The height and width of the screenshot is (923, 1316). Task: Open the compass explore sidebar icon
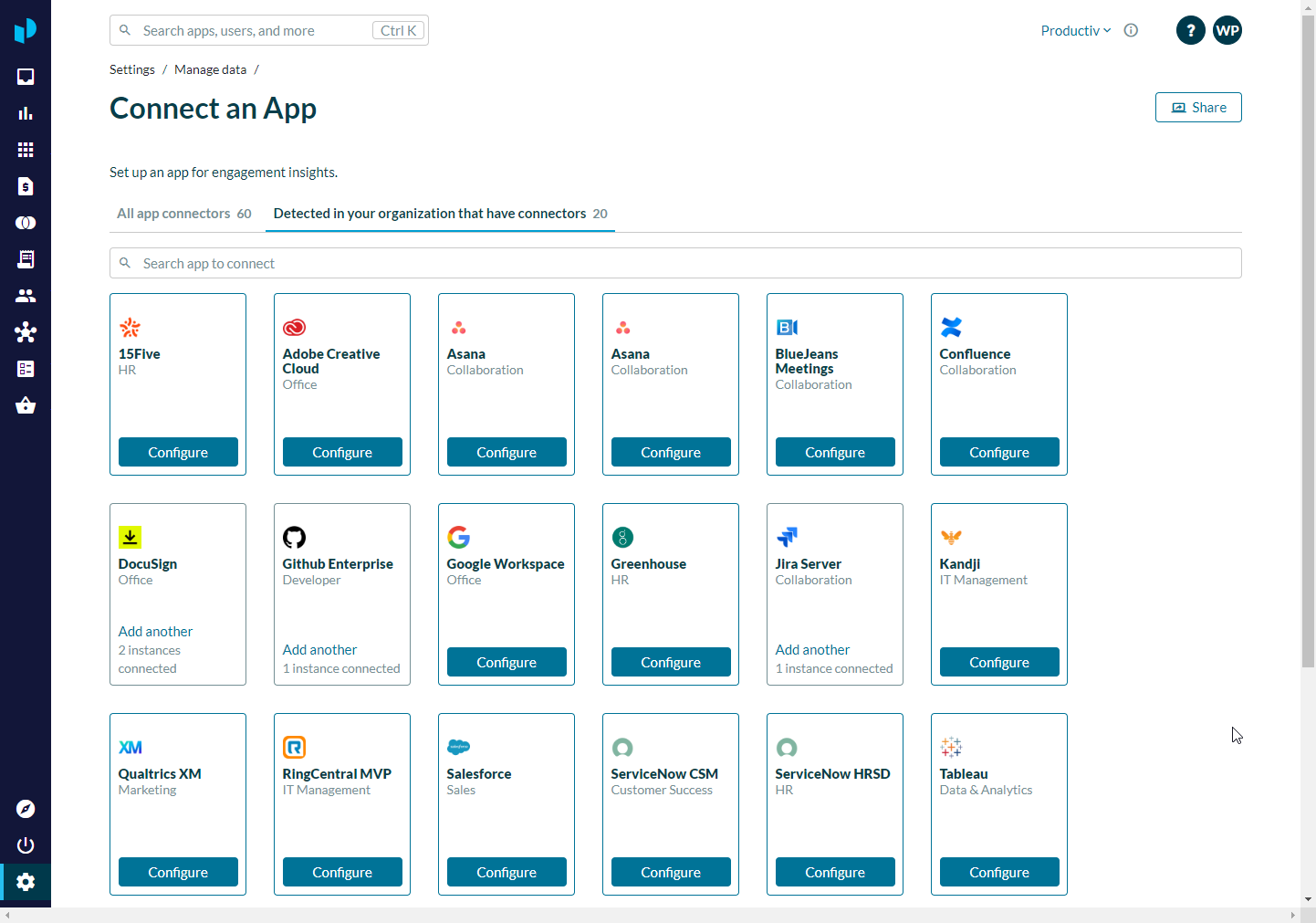(x=26, y=809)
